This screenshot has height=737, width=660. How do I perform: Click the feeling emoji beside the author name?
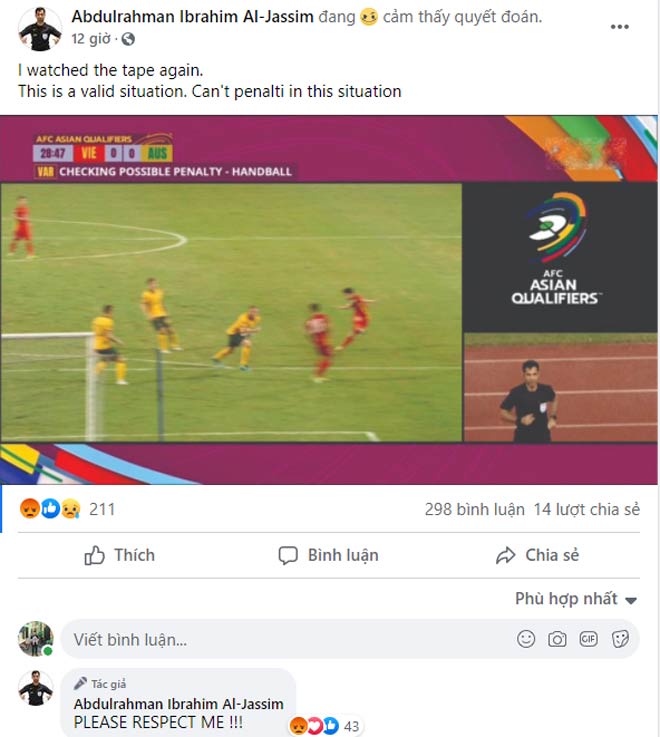click(x=369, y=17)
